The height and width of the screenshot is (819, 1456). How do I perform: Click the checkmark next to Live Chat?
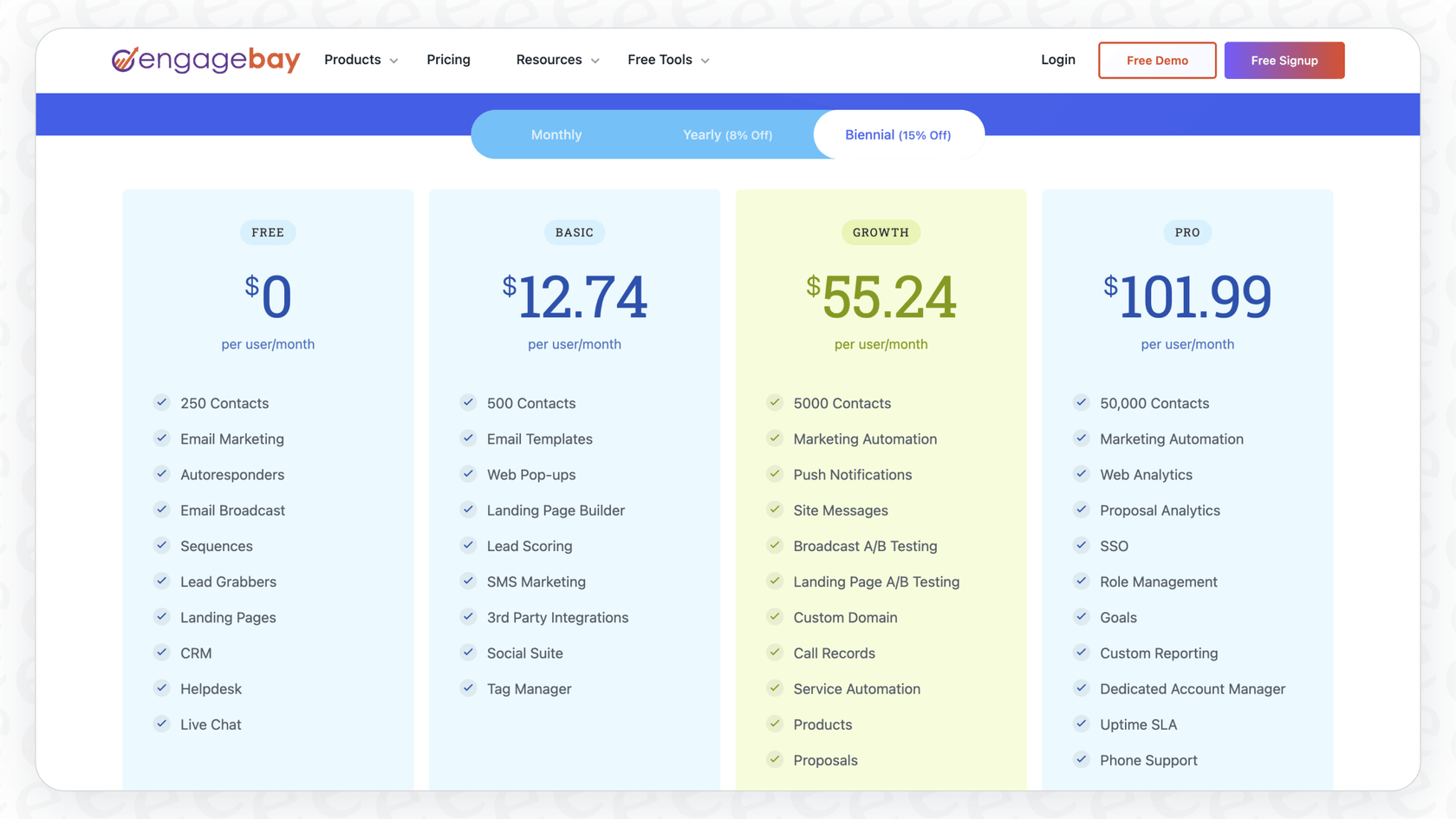tap(161, 724)
